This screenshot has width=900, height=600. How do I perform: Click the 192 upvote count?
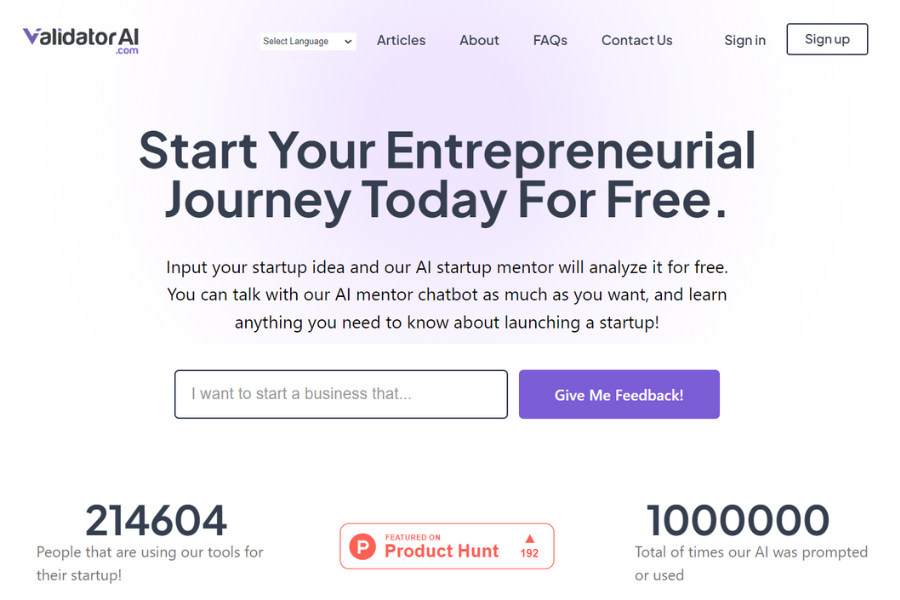click(528, 553)
